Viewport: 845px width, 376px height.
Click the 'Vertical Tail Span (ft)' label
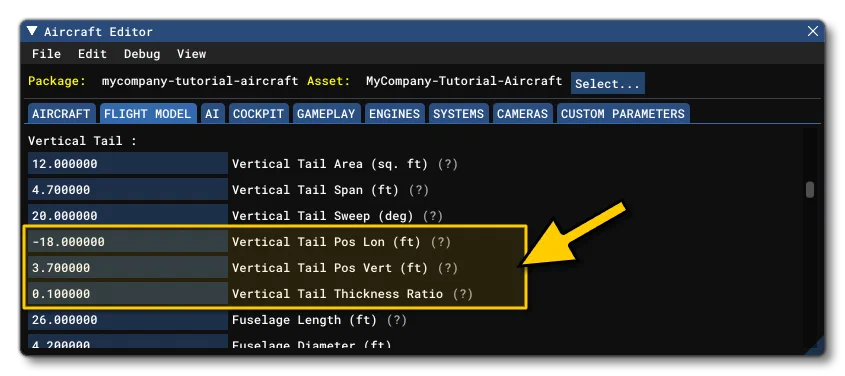[x=315, y=190]
